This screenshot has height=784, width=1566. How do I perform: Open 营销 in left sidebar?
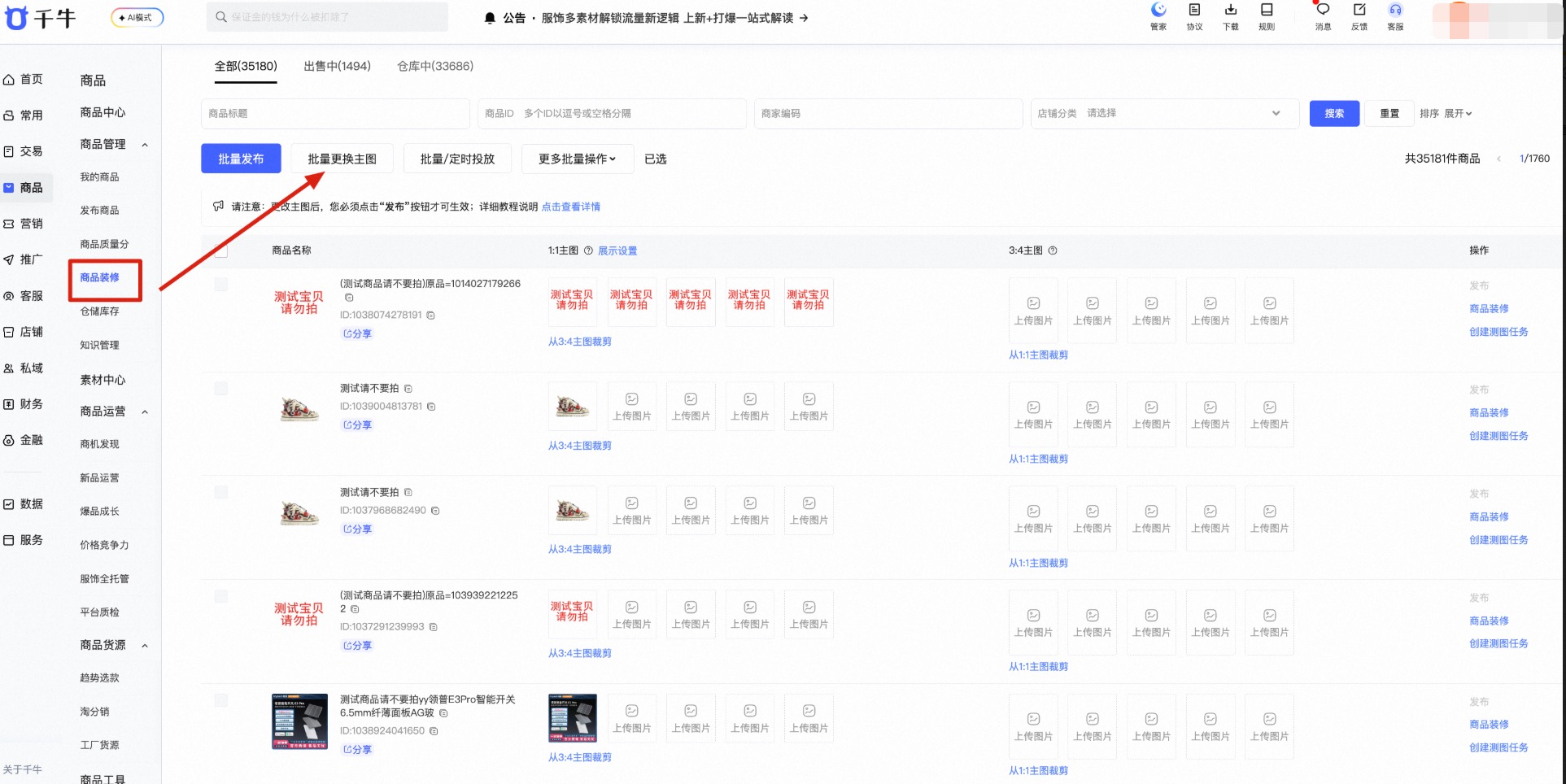24,224
